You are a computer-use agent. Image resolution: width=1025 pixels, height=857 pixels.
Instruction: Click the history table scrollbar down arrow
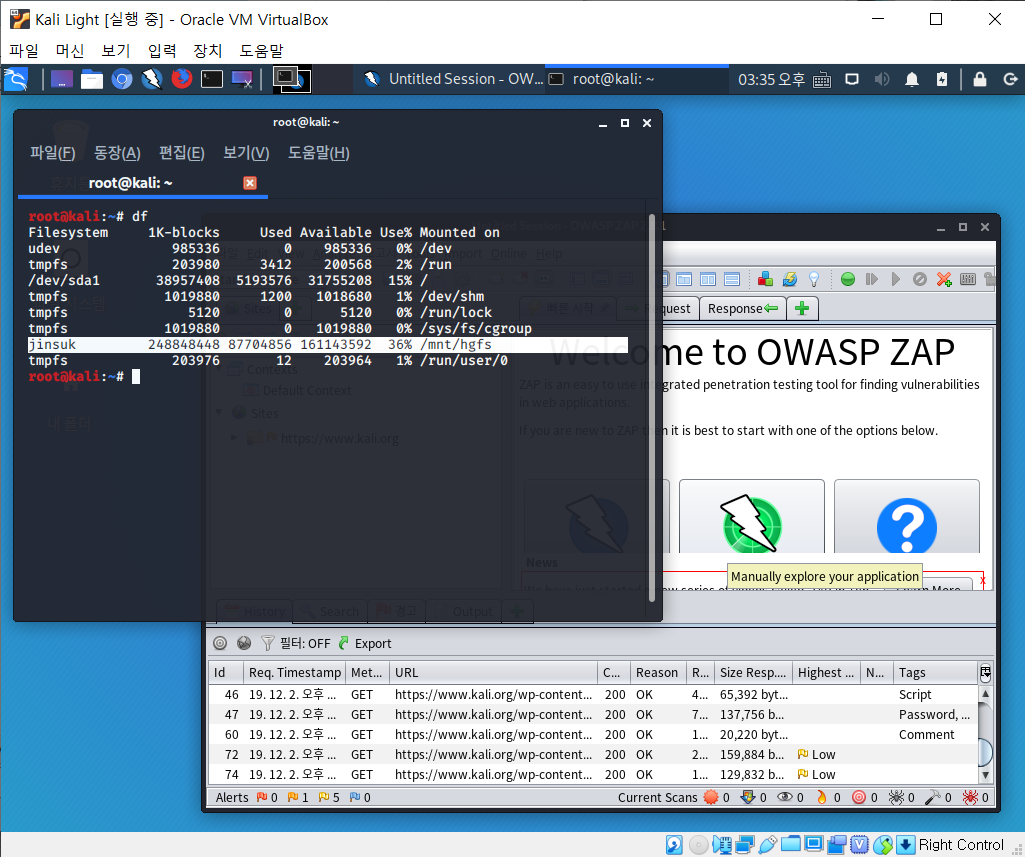pos(985,775)
